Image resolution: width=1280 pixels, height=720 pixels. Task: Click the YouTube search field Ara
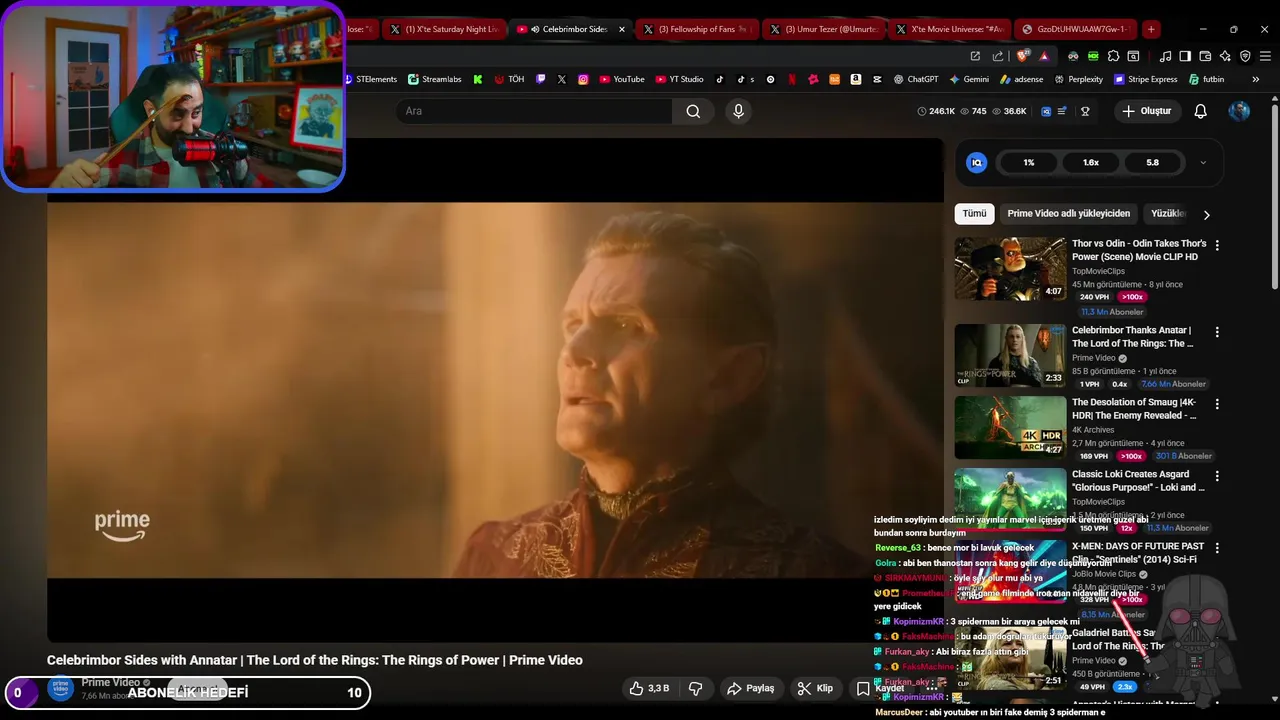click(x=535, y=111)
